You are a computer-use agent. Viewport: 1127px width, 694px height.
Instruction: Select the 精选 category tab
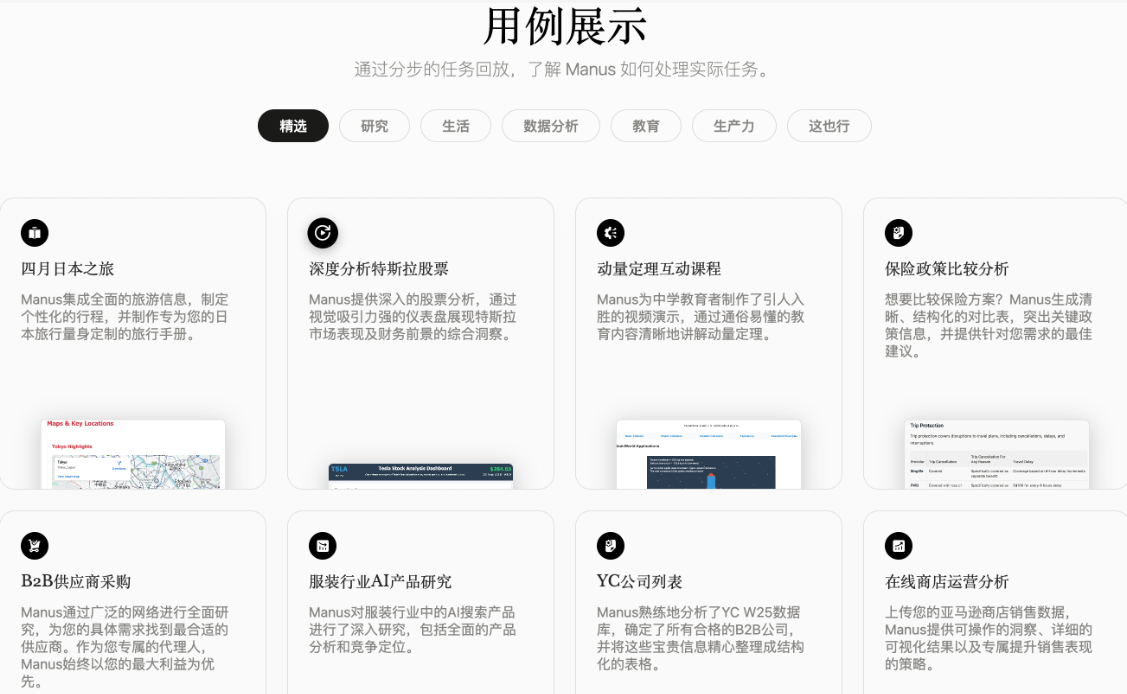click(x=293, y=126)
